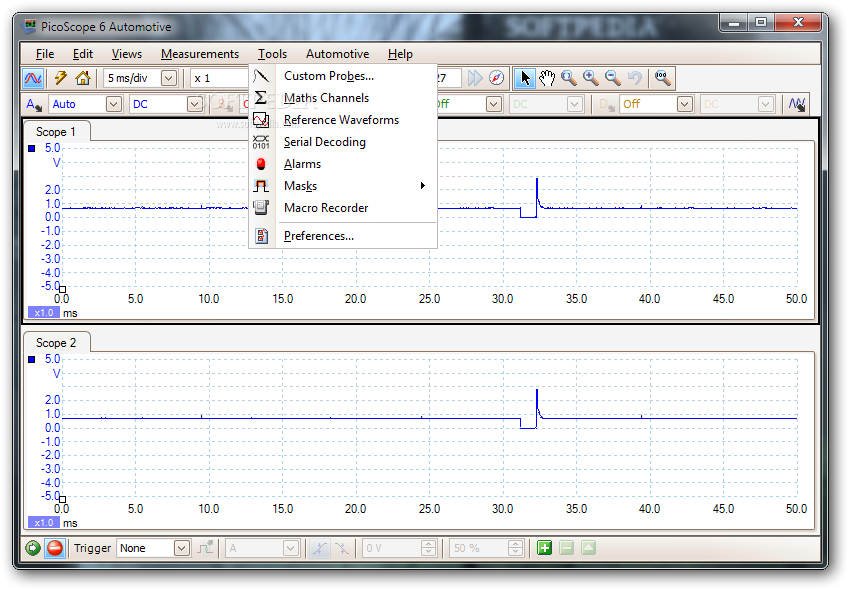Select the arrow selection tool
This screenshot has width=849, height=590.
(x=524, y=78)
